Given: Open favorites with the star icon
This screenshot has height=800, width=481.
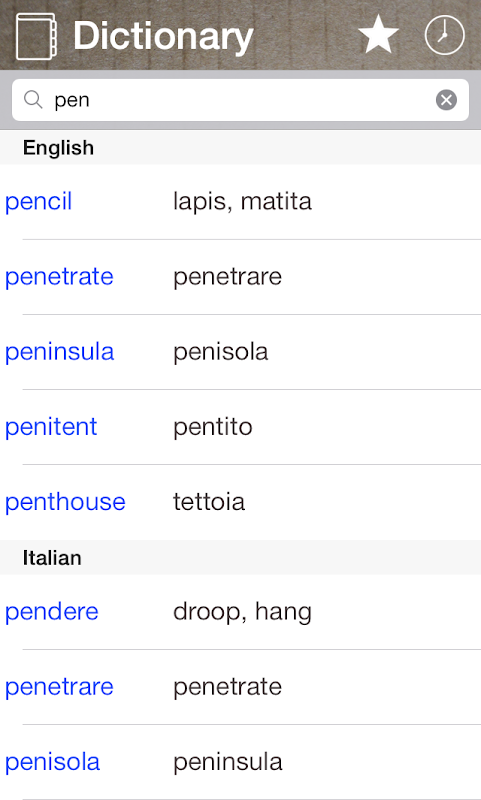Looking at the screenshot, I should tap(378, 35).
